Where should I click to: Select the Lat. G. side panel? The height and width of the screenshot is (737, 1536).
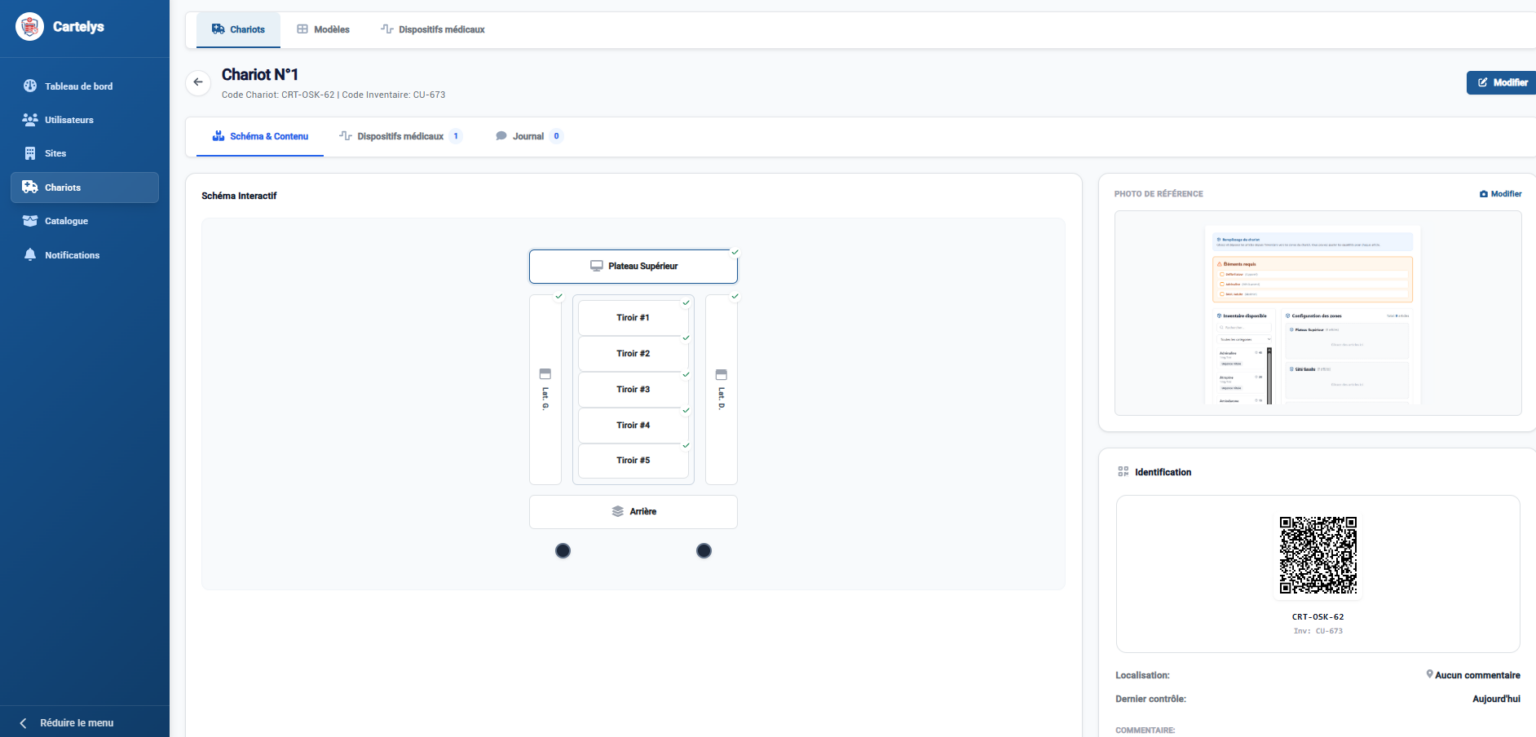point(545,389)
